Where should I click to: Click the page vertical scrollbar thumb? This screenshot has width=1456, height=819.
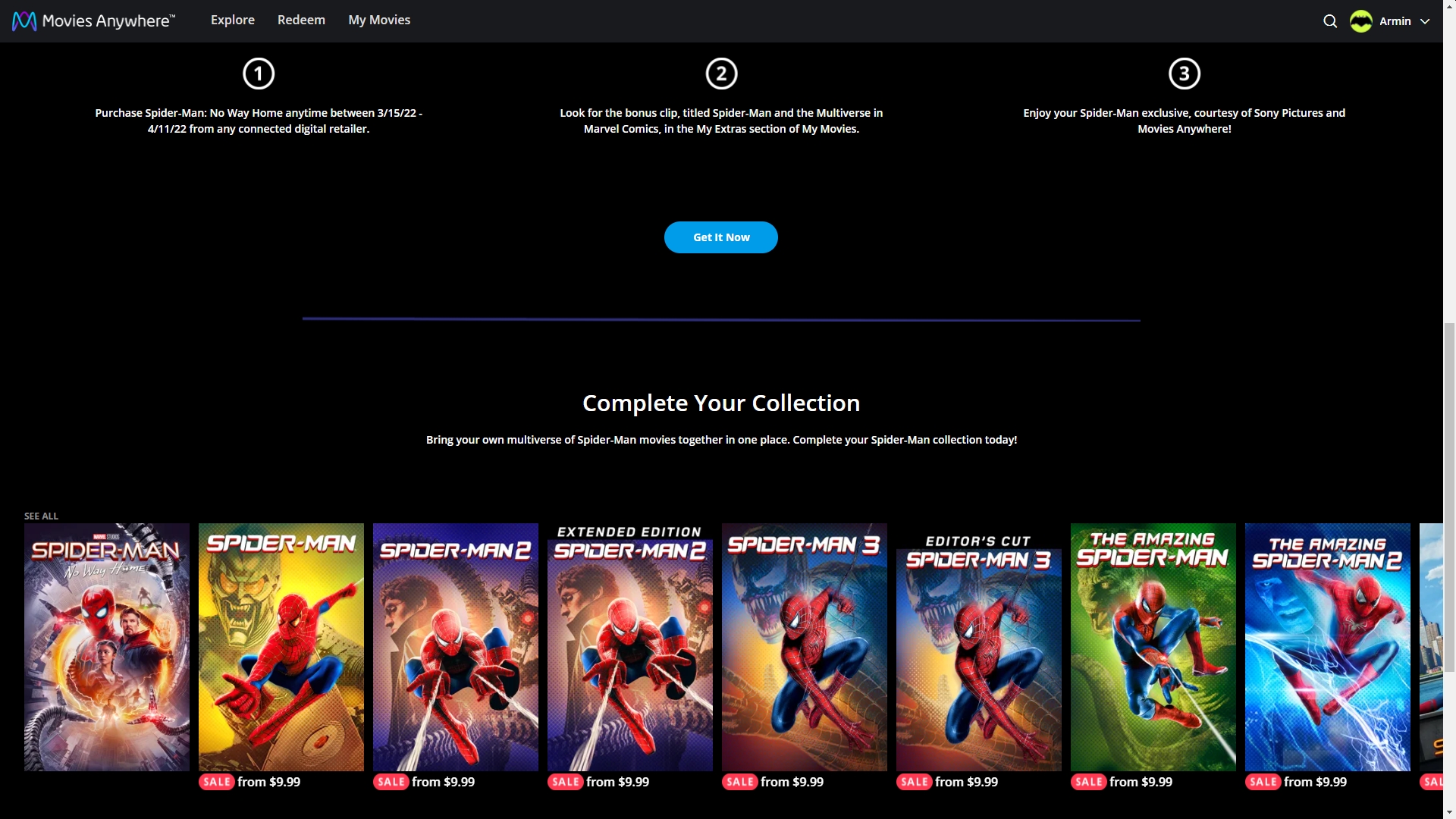click(x=1449, y=497)
